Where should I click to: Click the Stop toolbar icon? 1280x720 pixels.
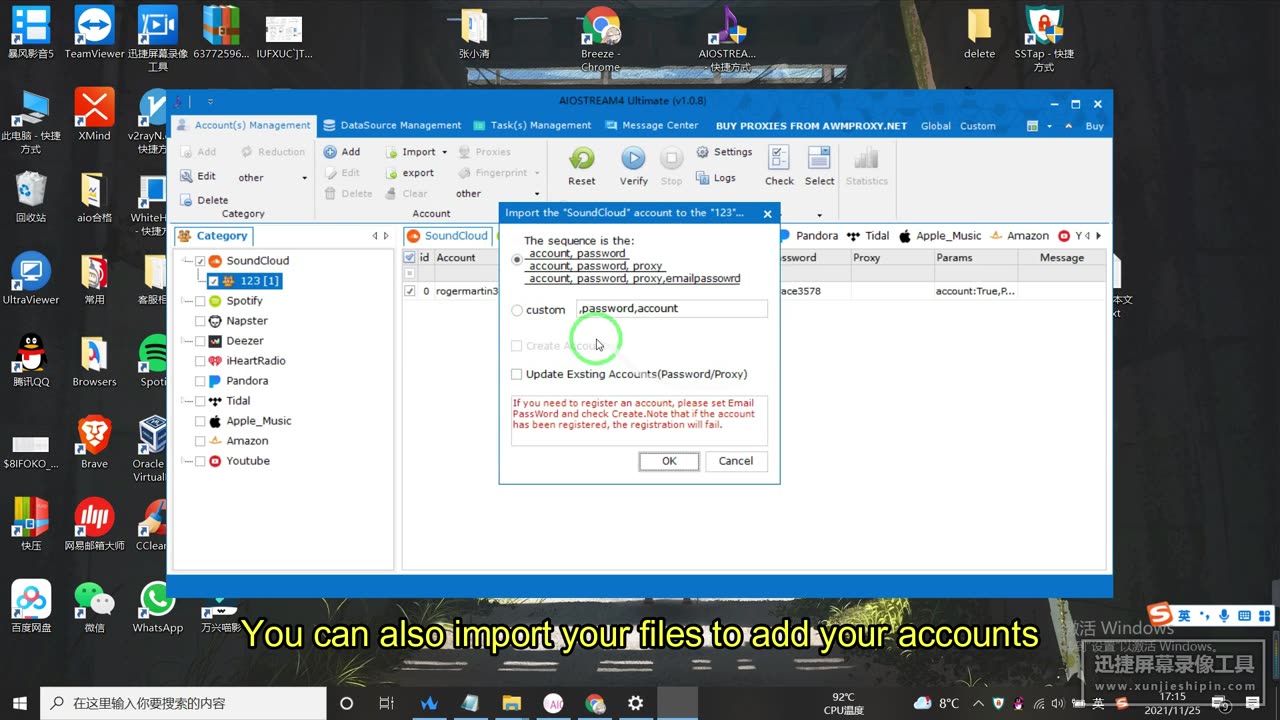pyautogui.click(x=672, y=165)
